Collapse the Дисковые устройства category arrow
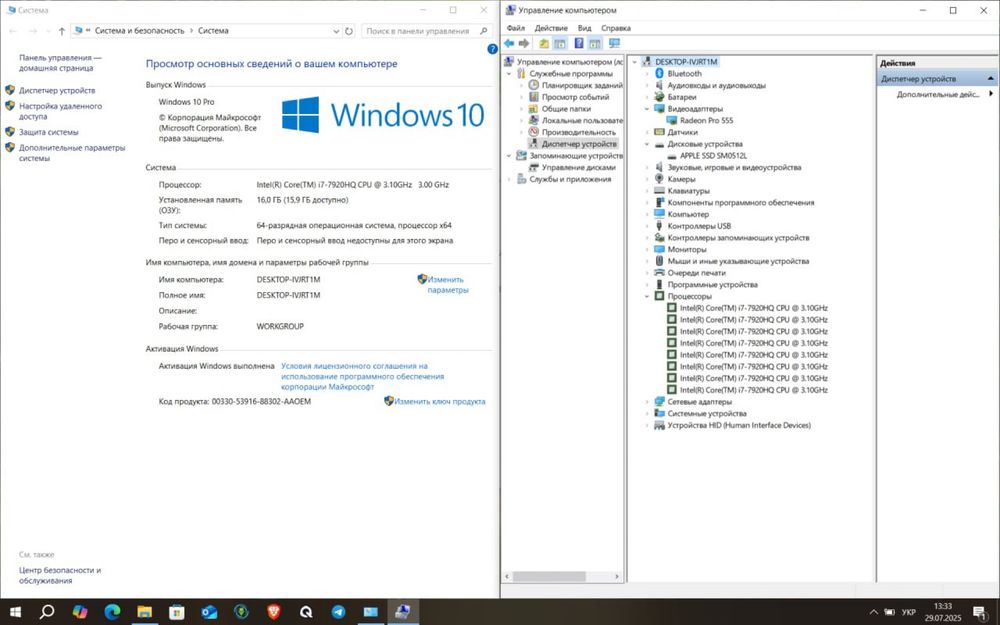The image size is (1000, 625). (647, 144)
